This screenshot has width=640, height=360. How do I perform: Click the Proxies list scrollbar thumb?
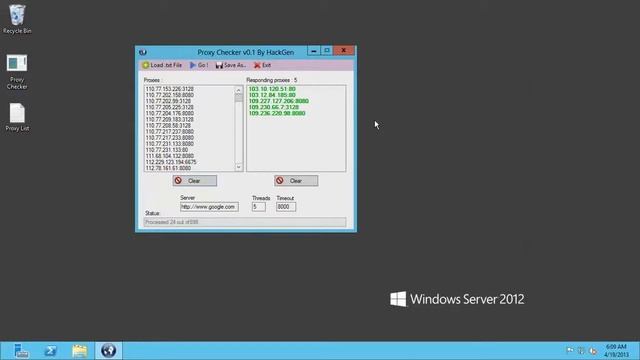(239, 98)
